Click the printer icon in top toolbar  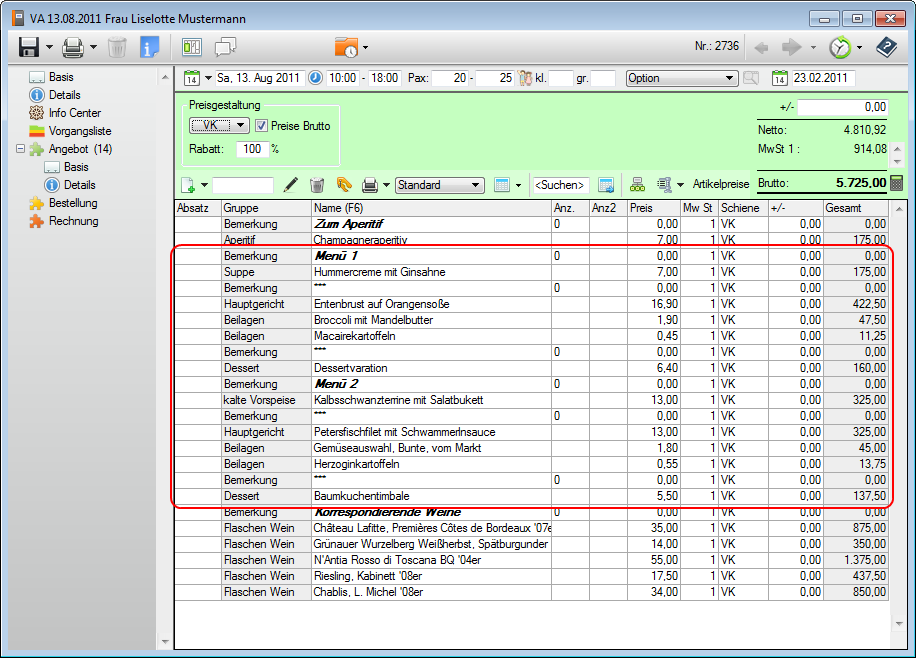[x=73, y=47]
